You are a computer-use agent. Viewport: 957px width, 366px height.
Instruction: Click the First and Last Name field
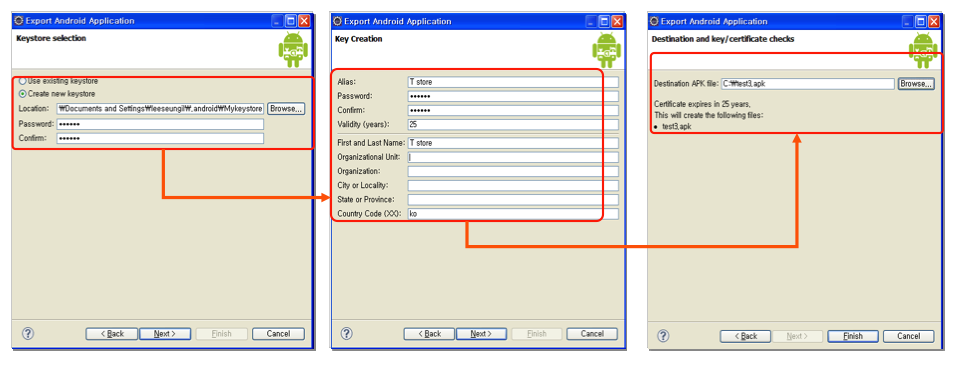513,143
